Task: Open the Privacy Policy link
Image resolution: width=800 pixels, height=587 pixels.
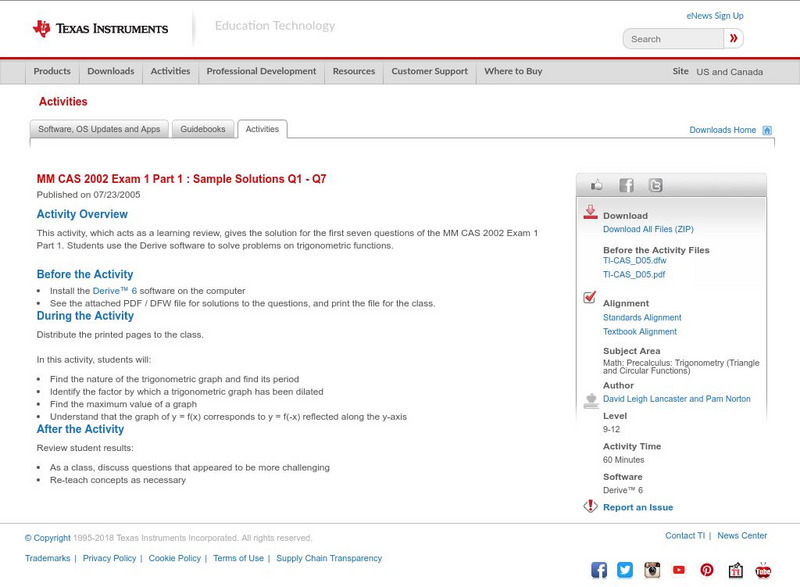Action: click(109, 558)
